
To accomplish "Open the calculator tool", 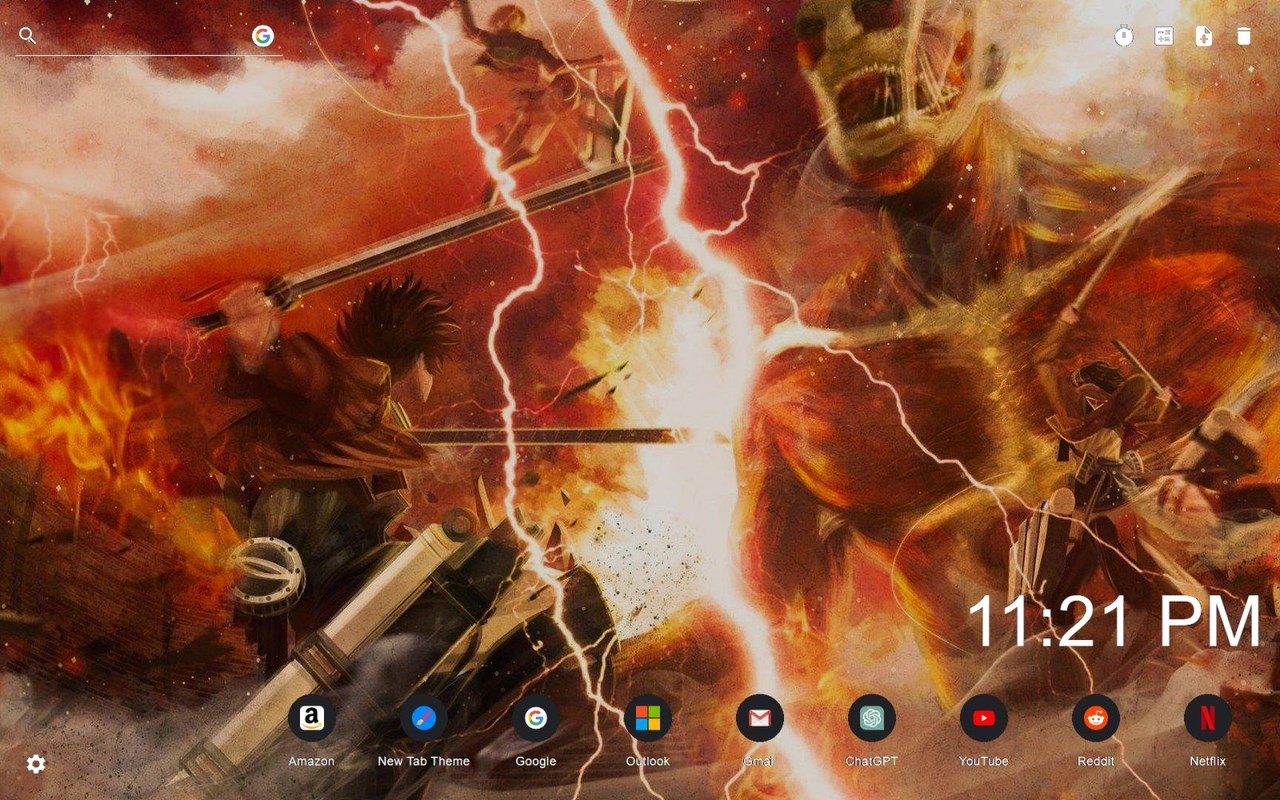I will point(1164,36).
